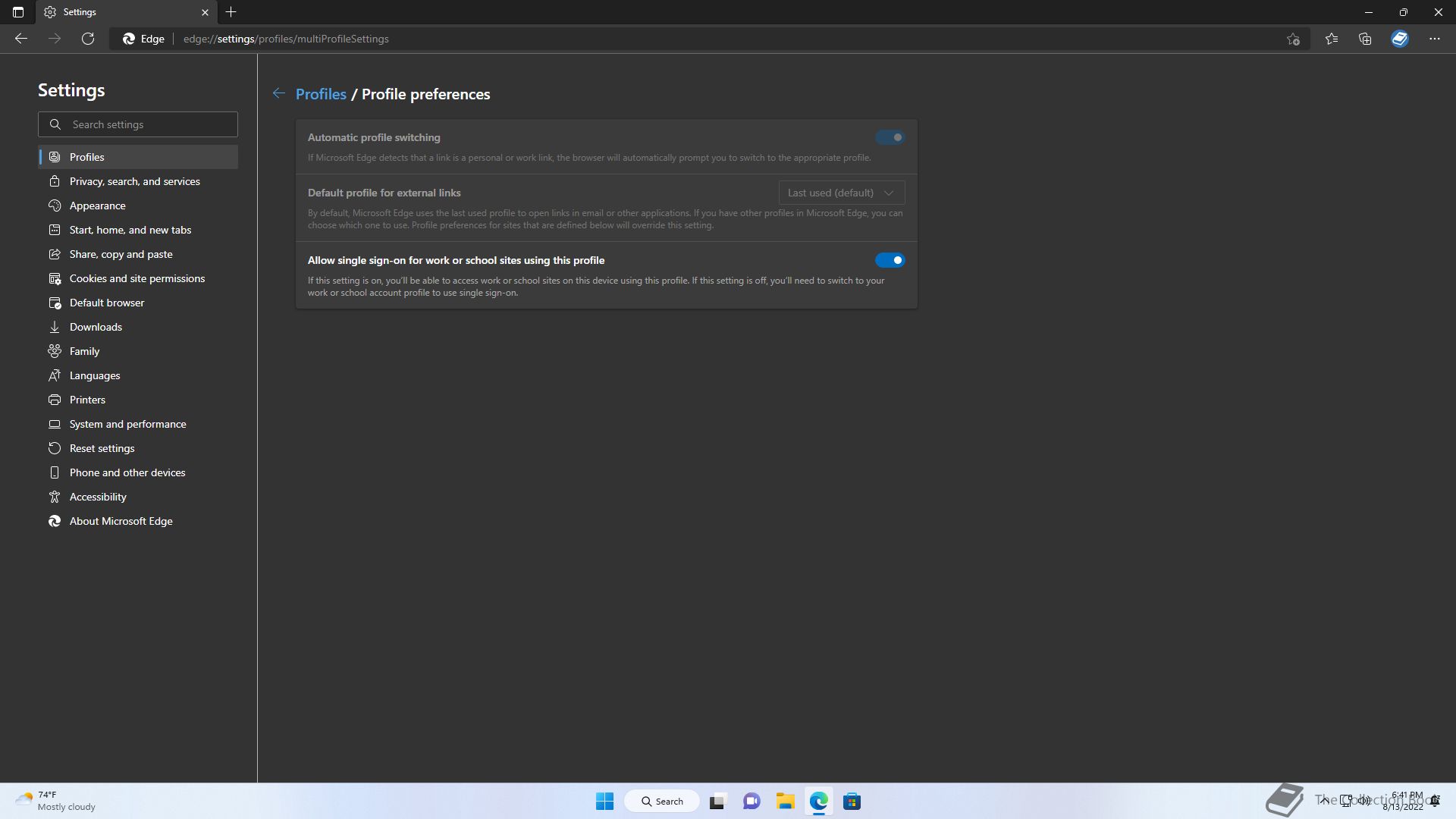
Task: Open Start, home, and new tabs
Action: (x=138, y=230)
